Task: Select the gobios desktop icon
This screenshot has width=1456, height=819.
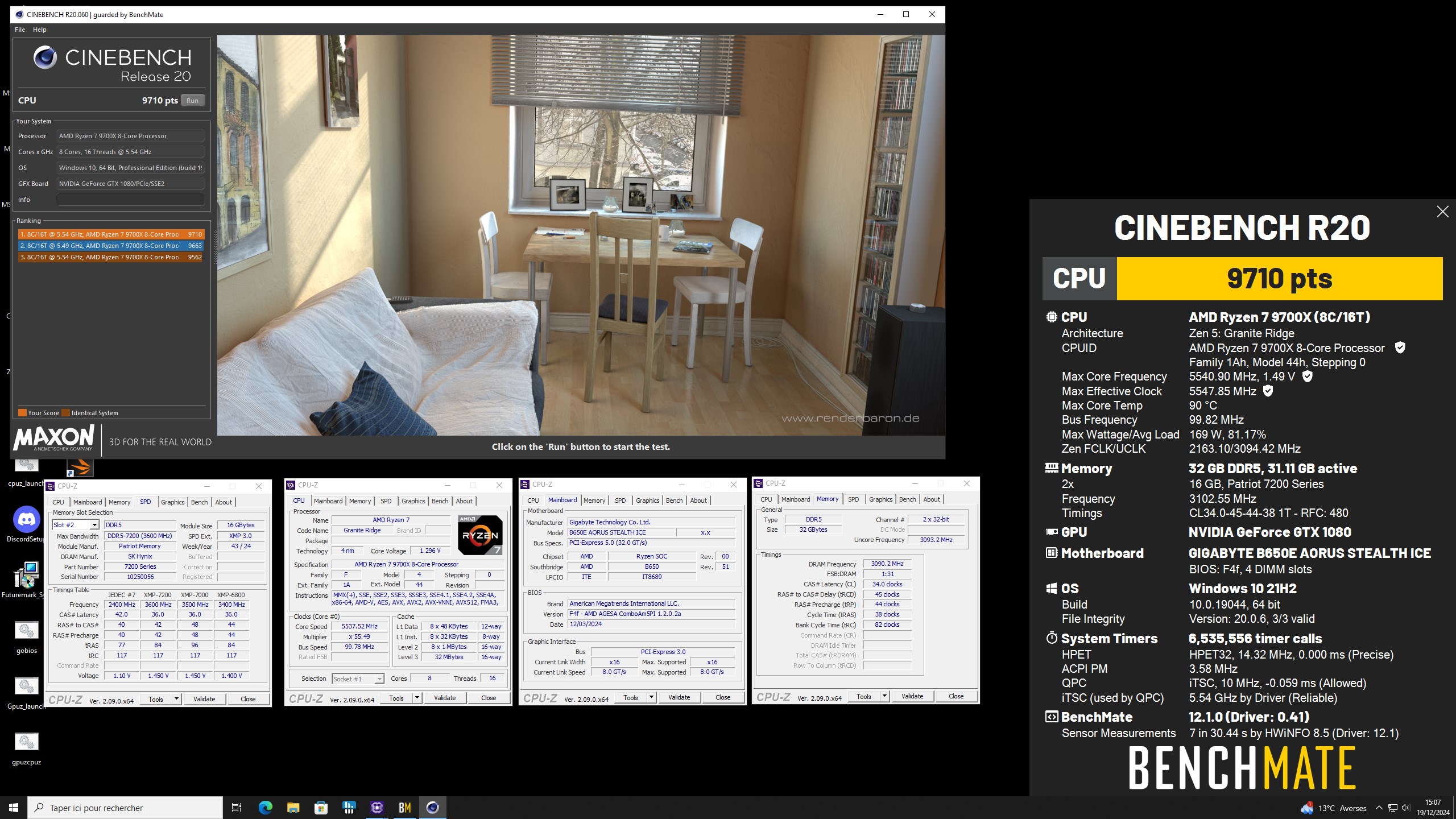Action: coord(26,635)
